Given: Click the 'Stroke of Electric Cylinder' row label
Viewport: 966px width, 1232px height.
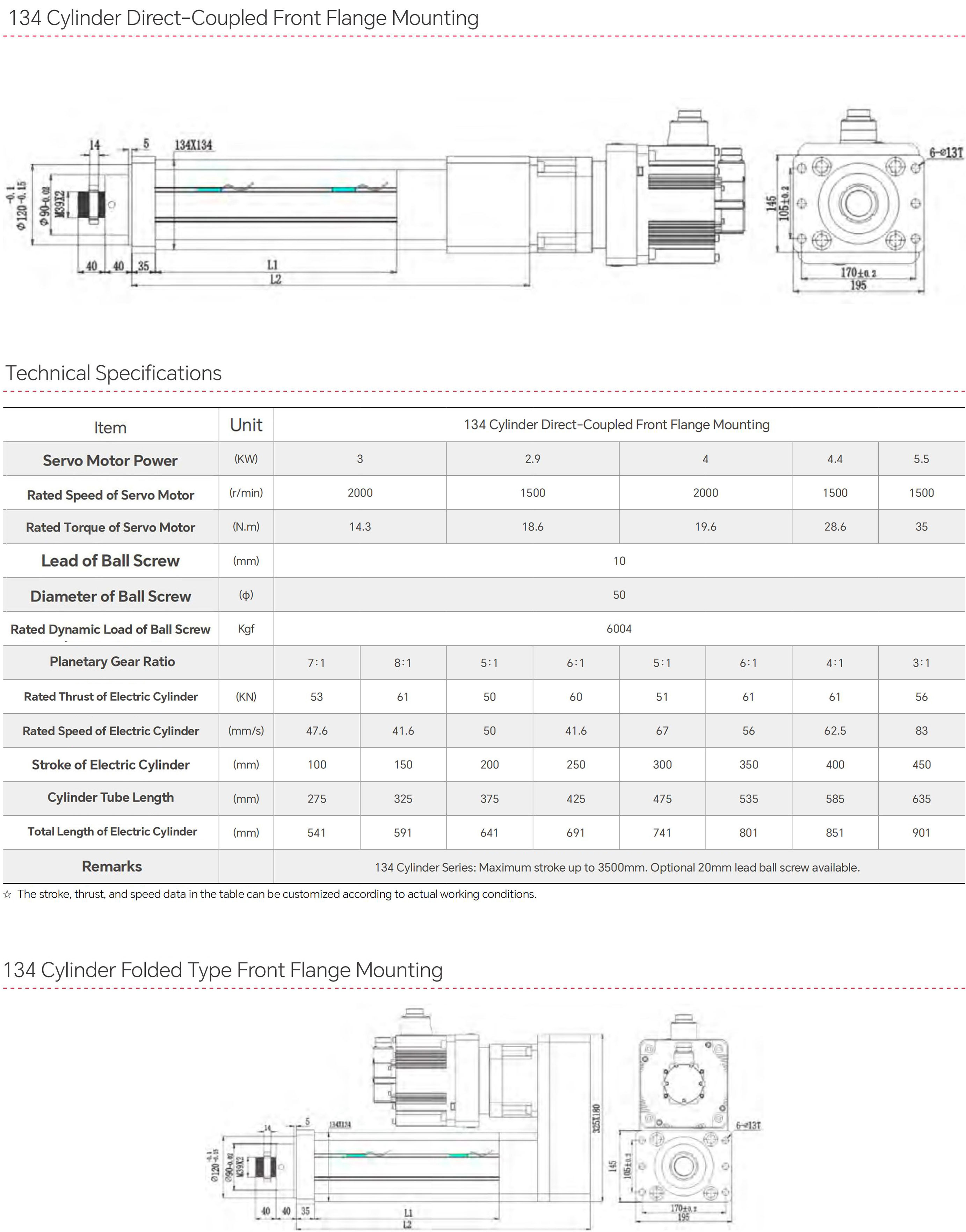Looking at the screenshot, I should tap(110, 764).
